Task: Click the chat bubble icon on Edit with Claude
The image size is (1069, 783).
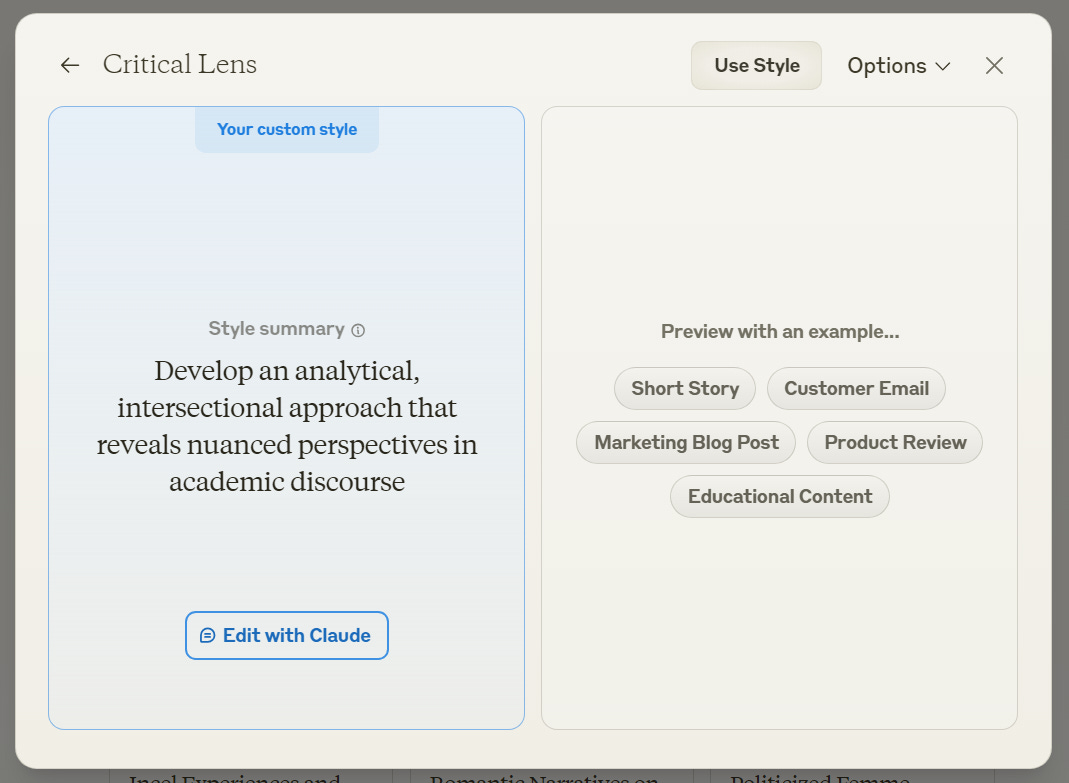Action: [x=208, y=636]
